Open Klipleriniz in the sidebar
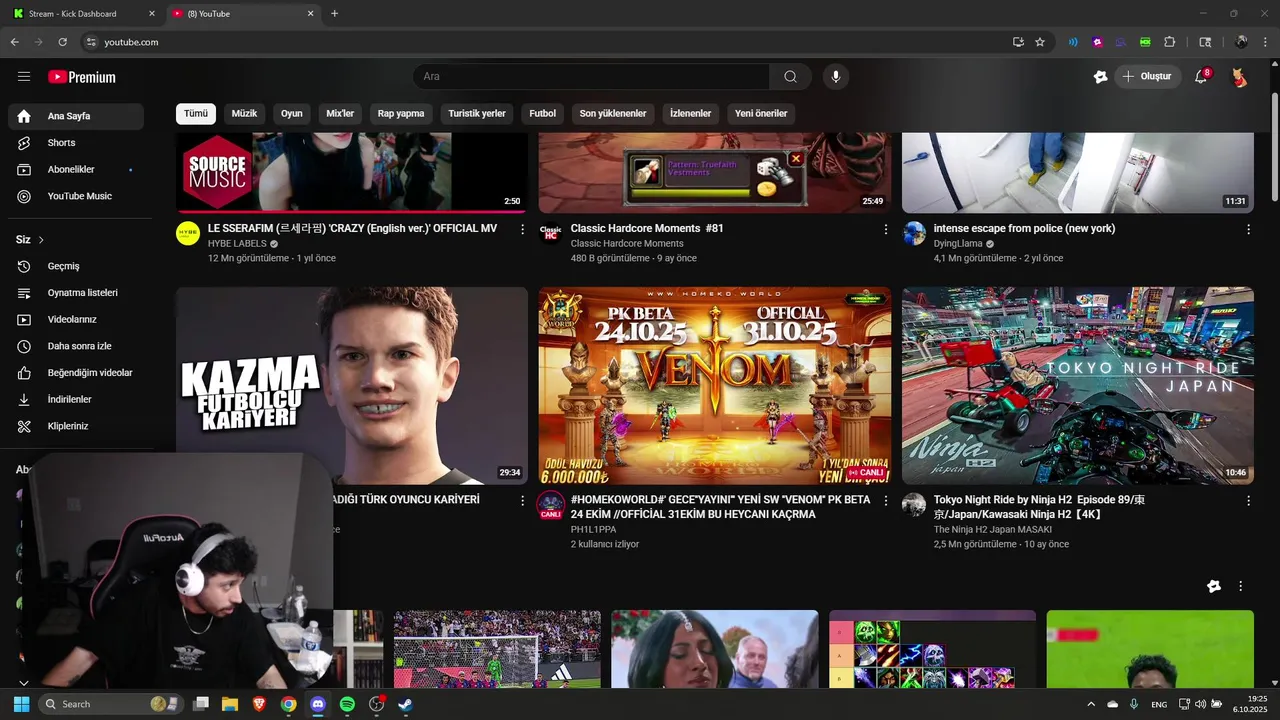1280x720 pixels. point(76,426)
